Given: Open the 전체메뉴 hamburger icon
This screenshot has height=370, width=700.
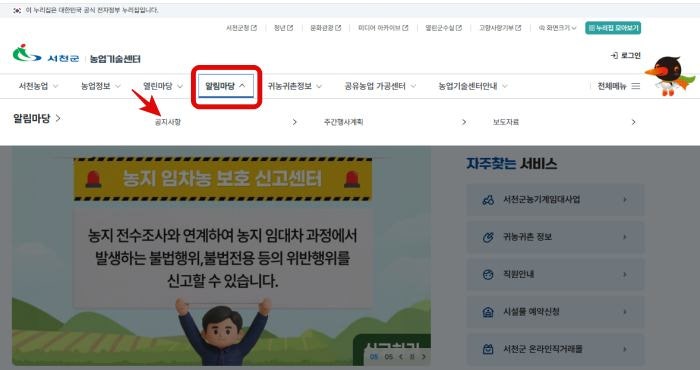Looking at the screenshot, I should tap(636, 86).
